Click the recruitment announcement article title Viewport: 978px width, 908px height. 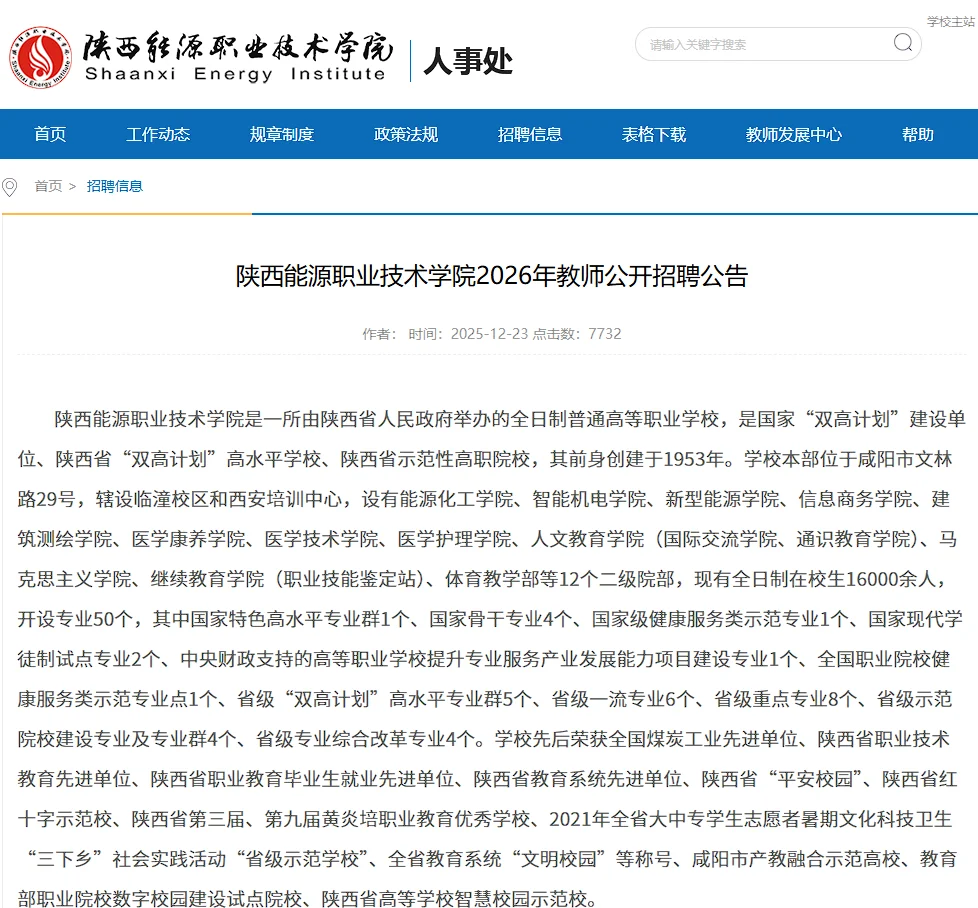(489, 276)
